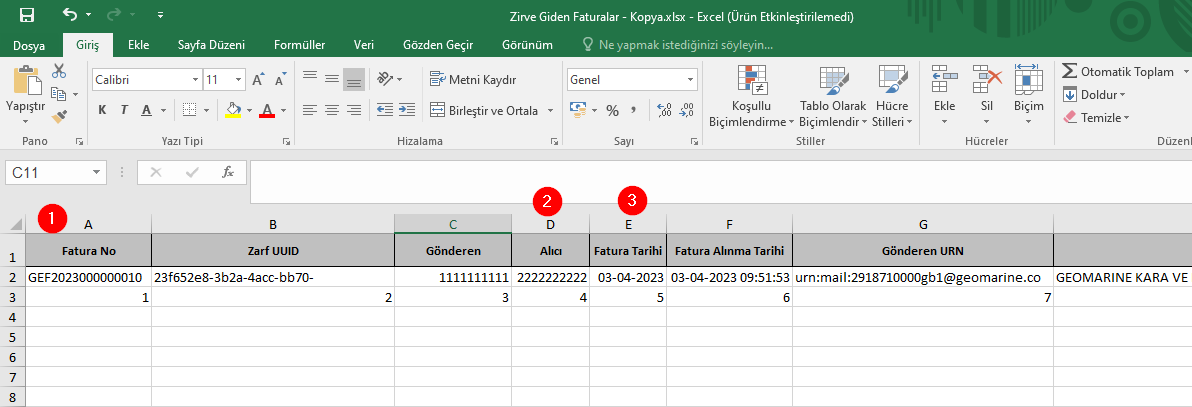Open the fill color dropdown arrow

tap(249, 110)
